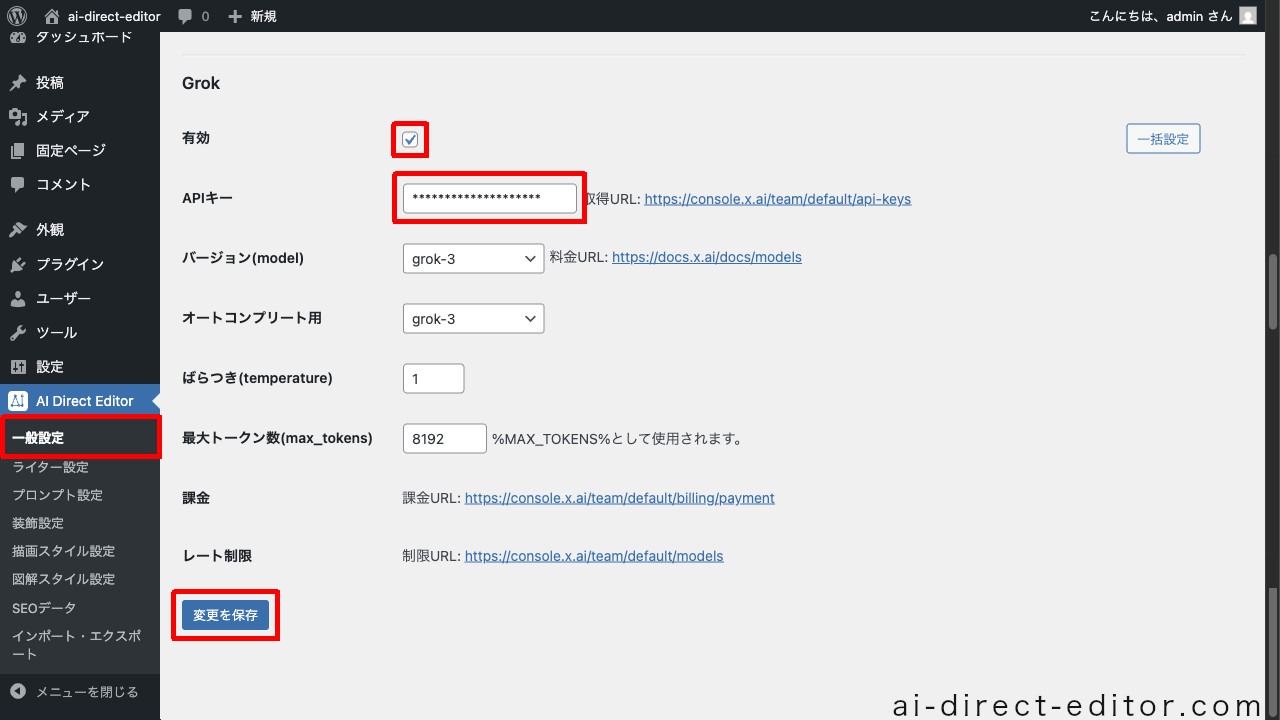Open the docs.x.ai/docs/models link

pyautogui.click(x=707, y=257)
